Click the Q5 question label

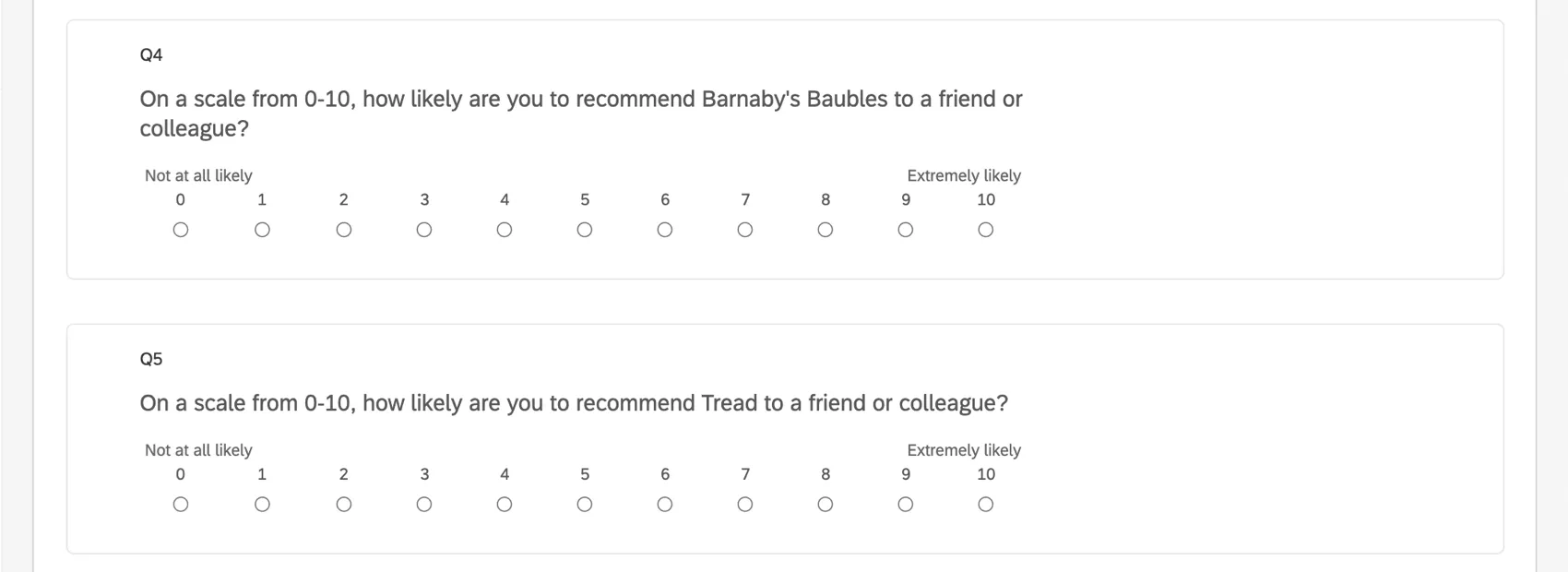(x=150, y=359)
